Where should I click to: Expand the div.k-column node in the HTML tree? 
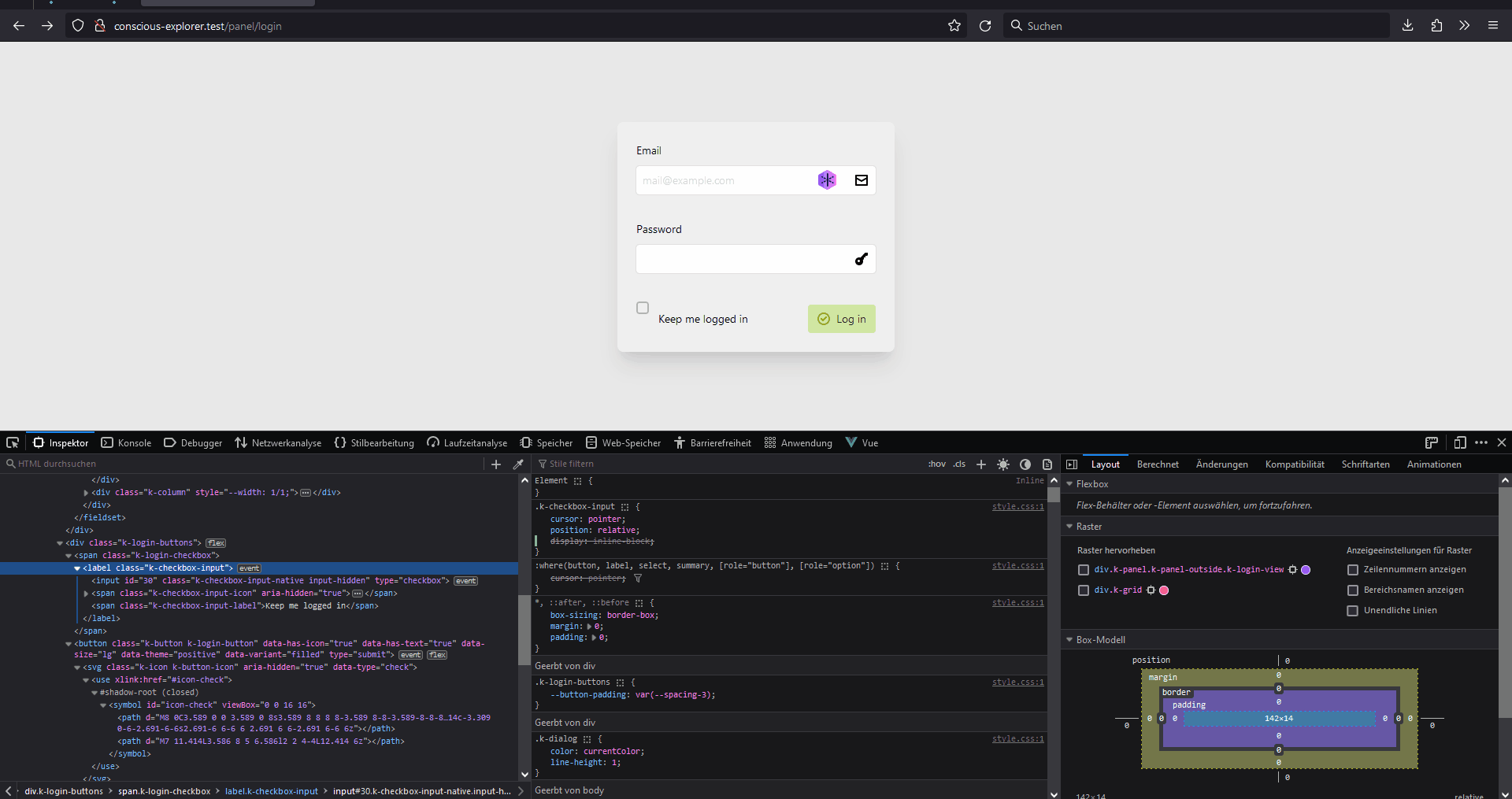(x=87, y=493)
